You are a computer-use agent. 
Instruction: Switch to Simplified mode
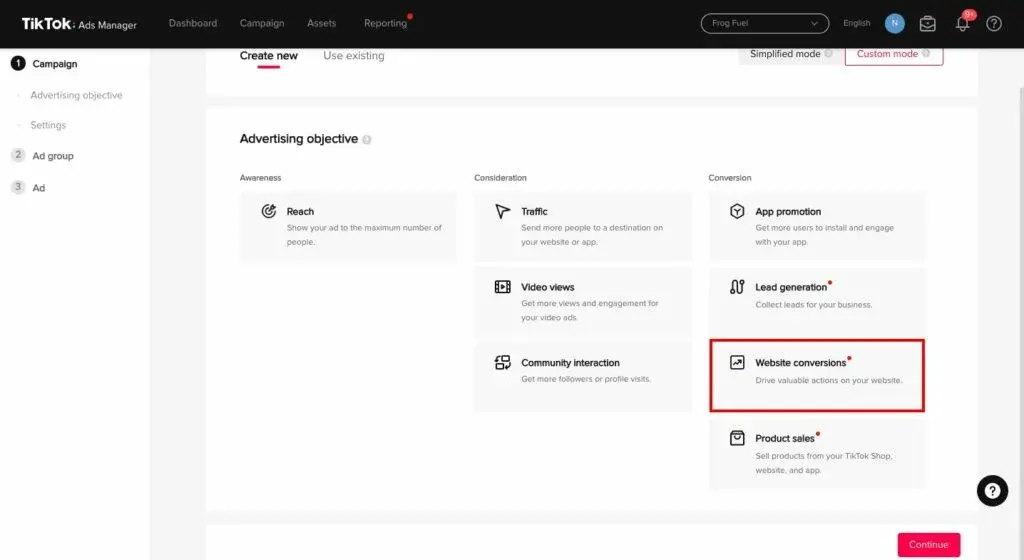click(790, 54)
